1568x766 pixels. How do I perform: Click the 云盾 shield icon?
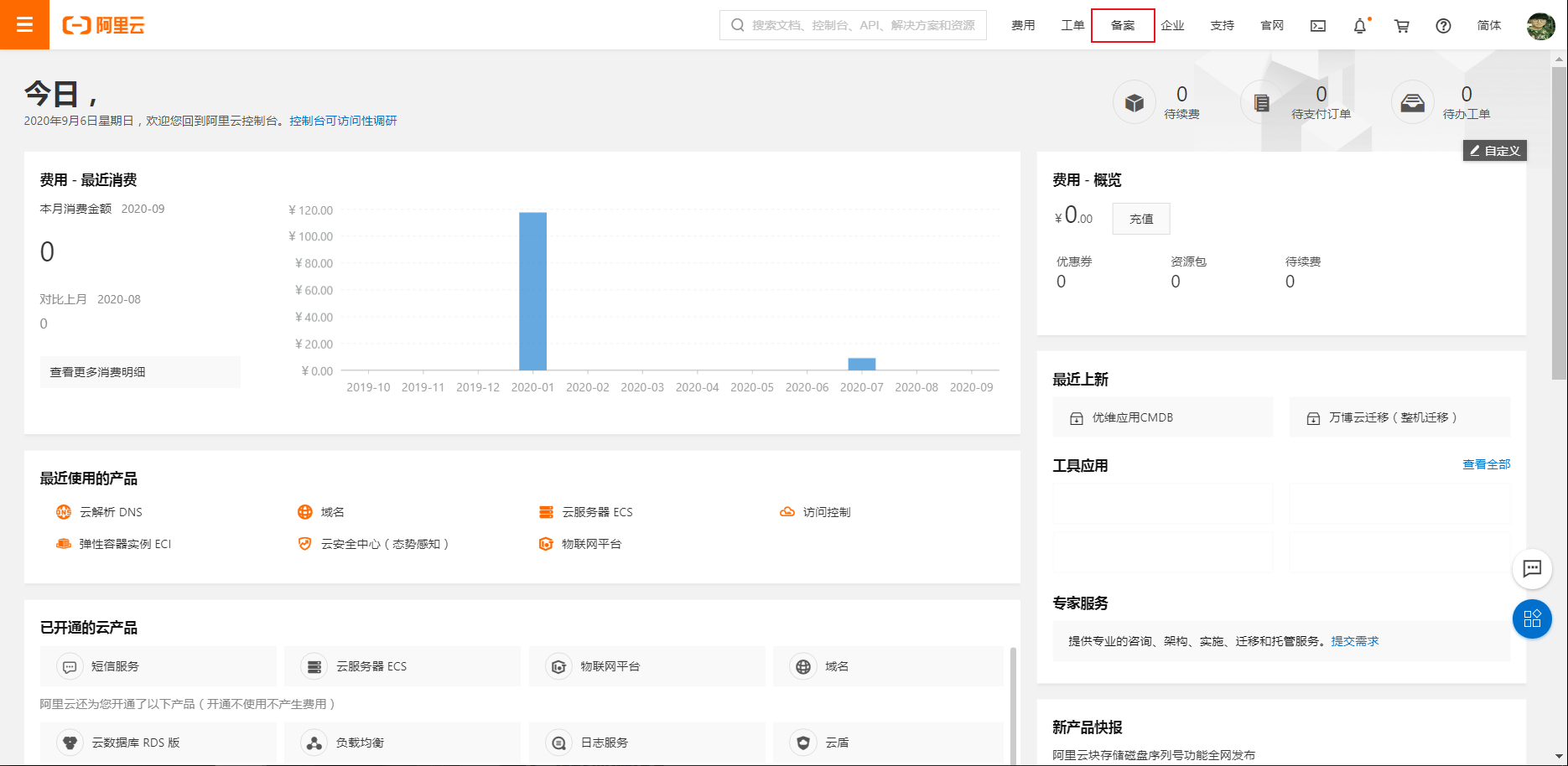point(803,743)
